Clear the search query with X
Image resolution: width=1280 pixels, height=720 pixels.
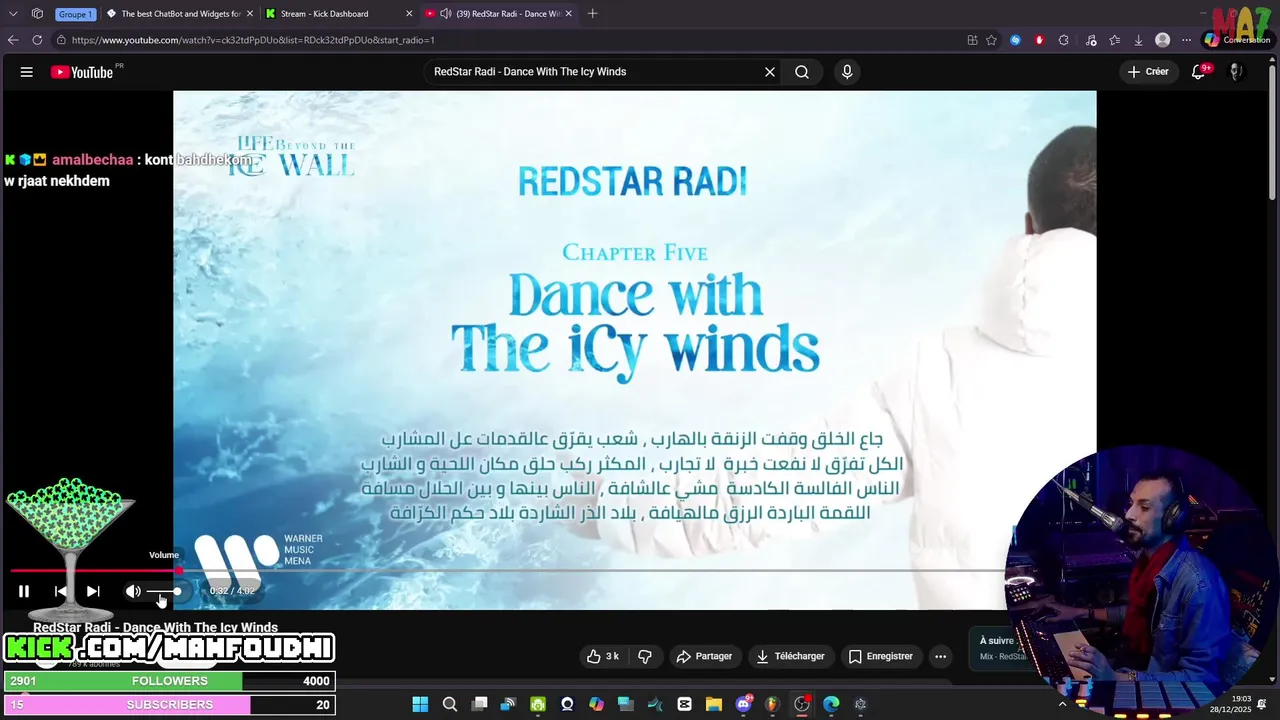pos(770,72)
